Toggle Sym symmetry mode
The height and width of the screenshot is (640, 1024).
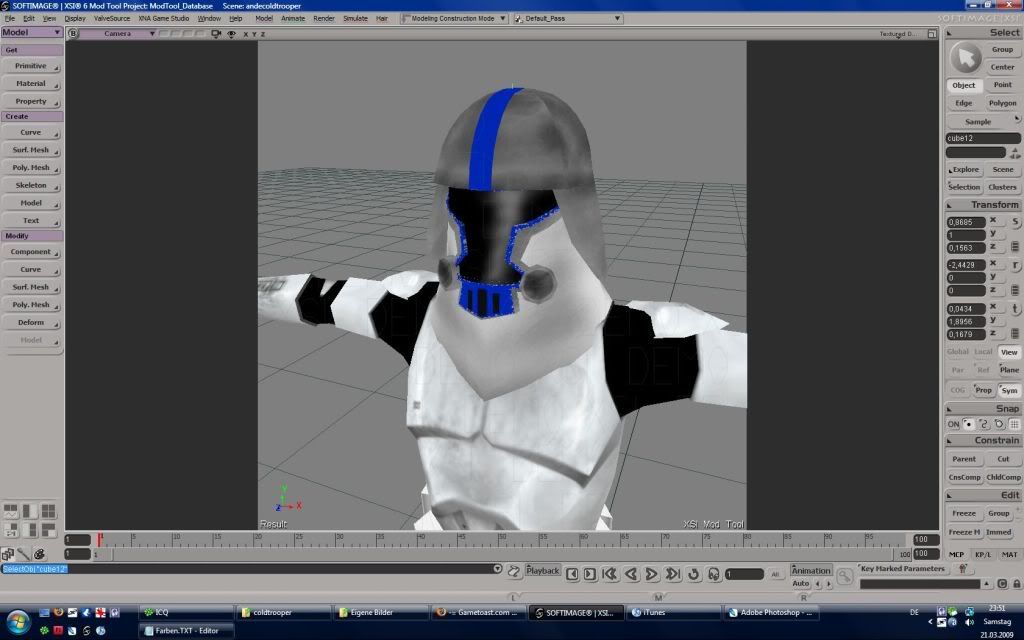pyautogui.click(x=1009, y=391)
